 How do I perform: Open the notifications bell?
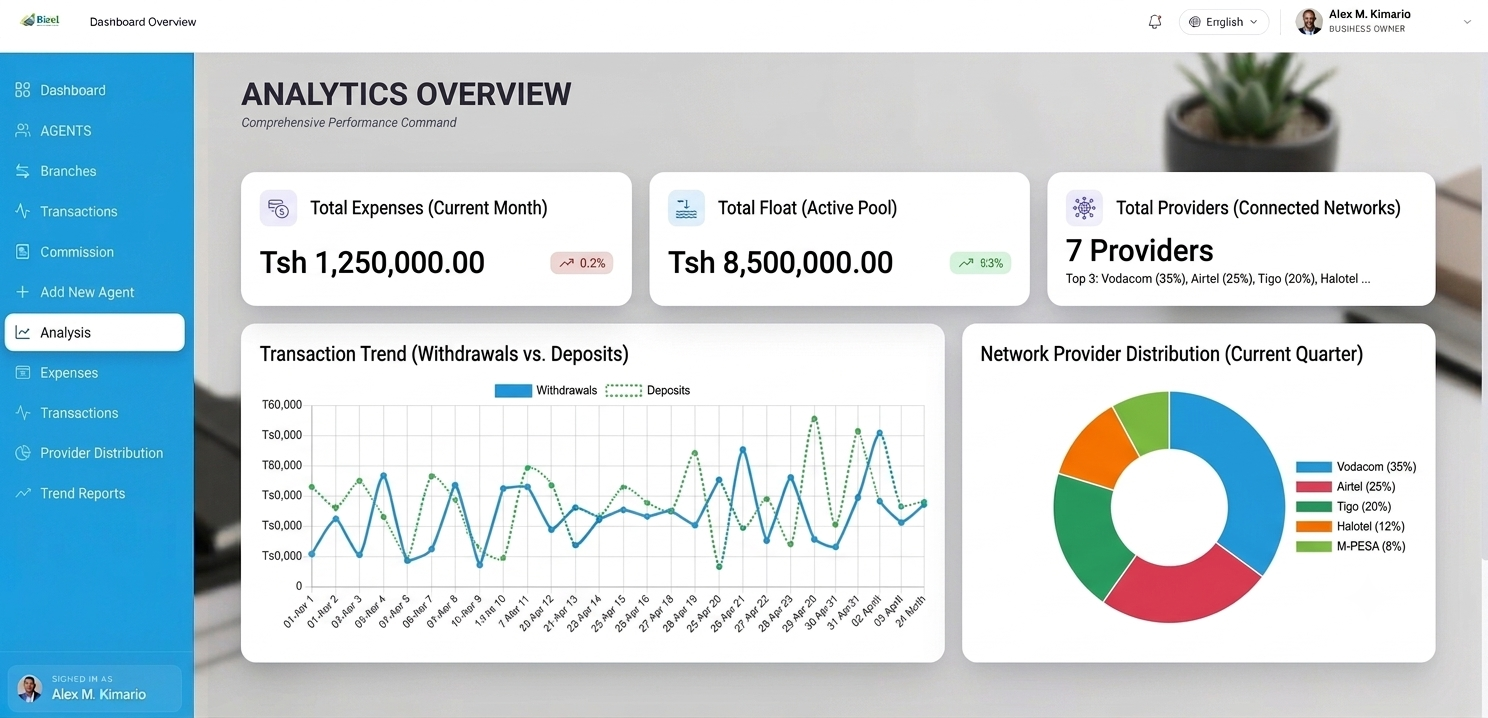point(1155,22)
